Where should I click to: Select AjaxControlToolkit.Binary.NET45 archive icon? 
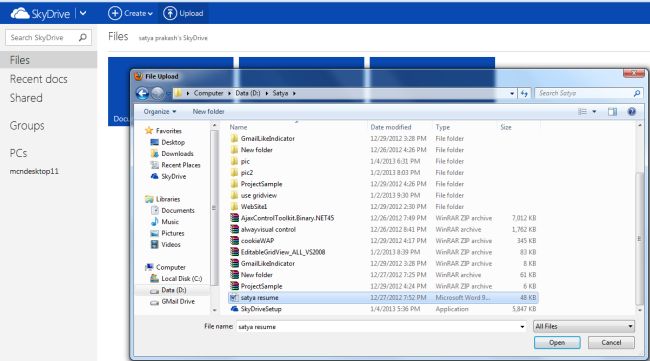pos(235,218)
